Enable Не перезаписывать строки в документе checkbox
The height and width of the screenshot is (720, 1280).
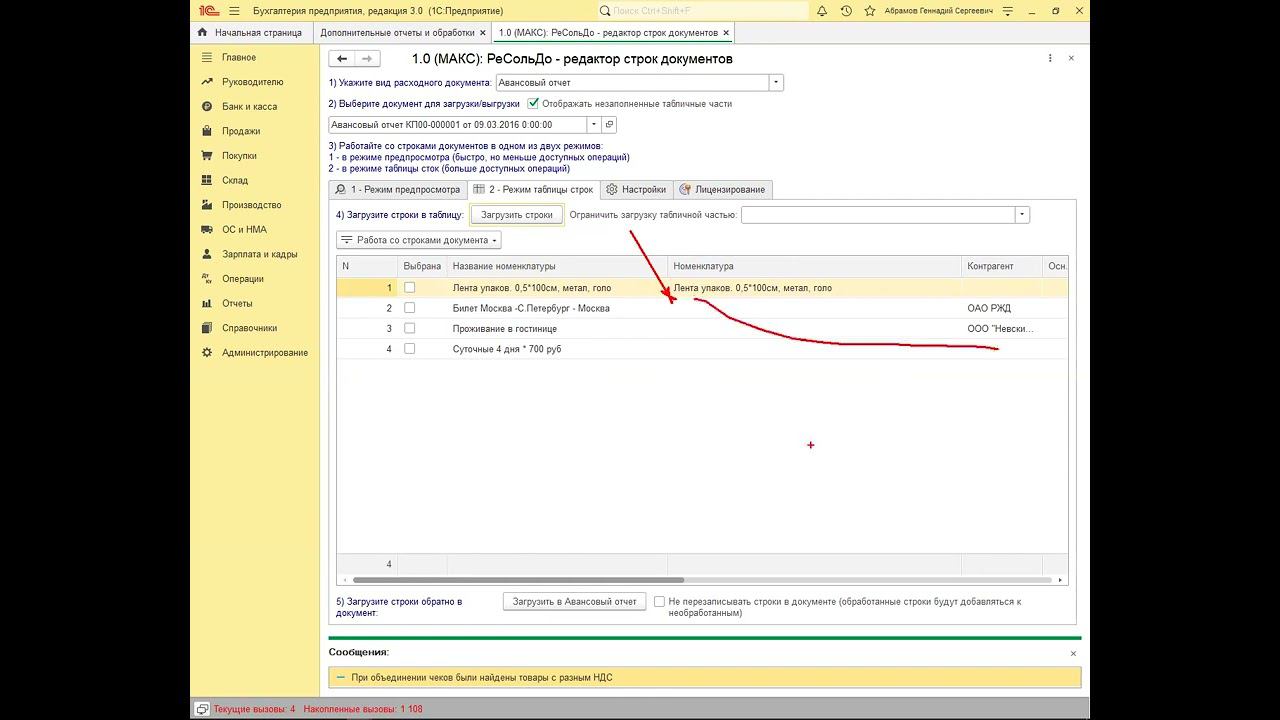[x=659, y=602]
